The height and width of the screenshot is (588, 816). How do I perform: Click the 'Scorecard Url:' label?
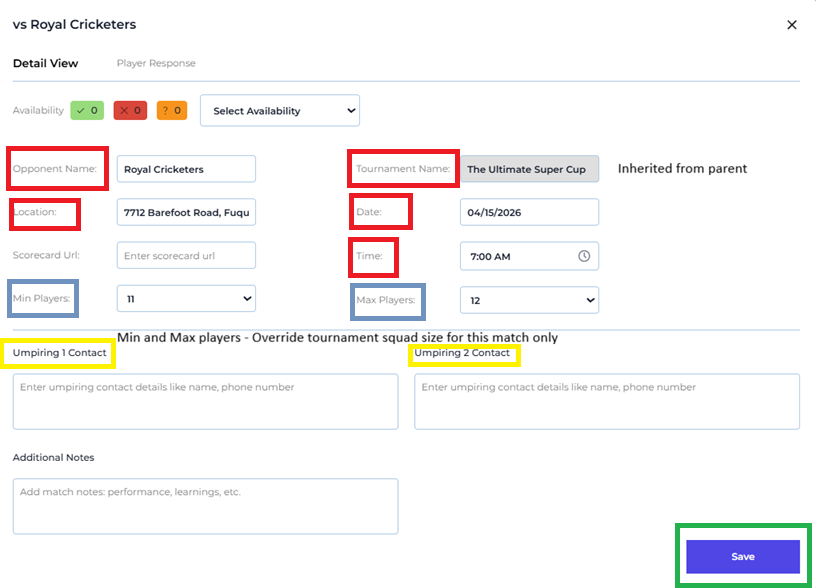pos(46,255)
